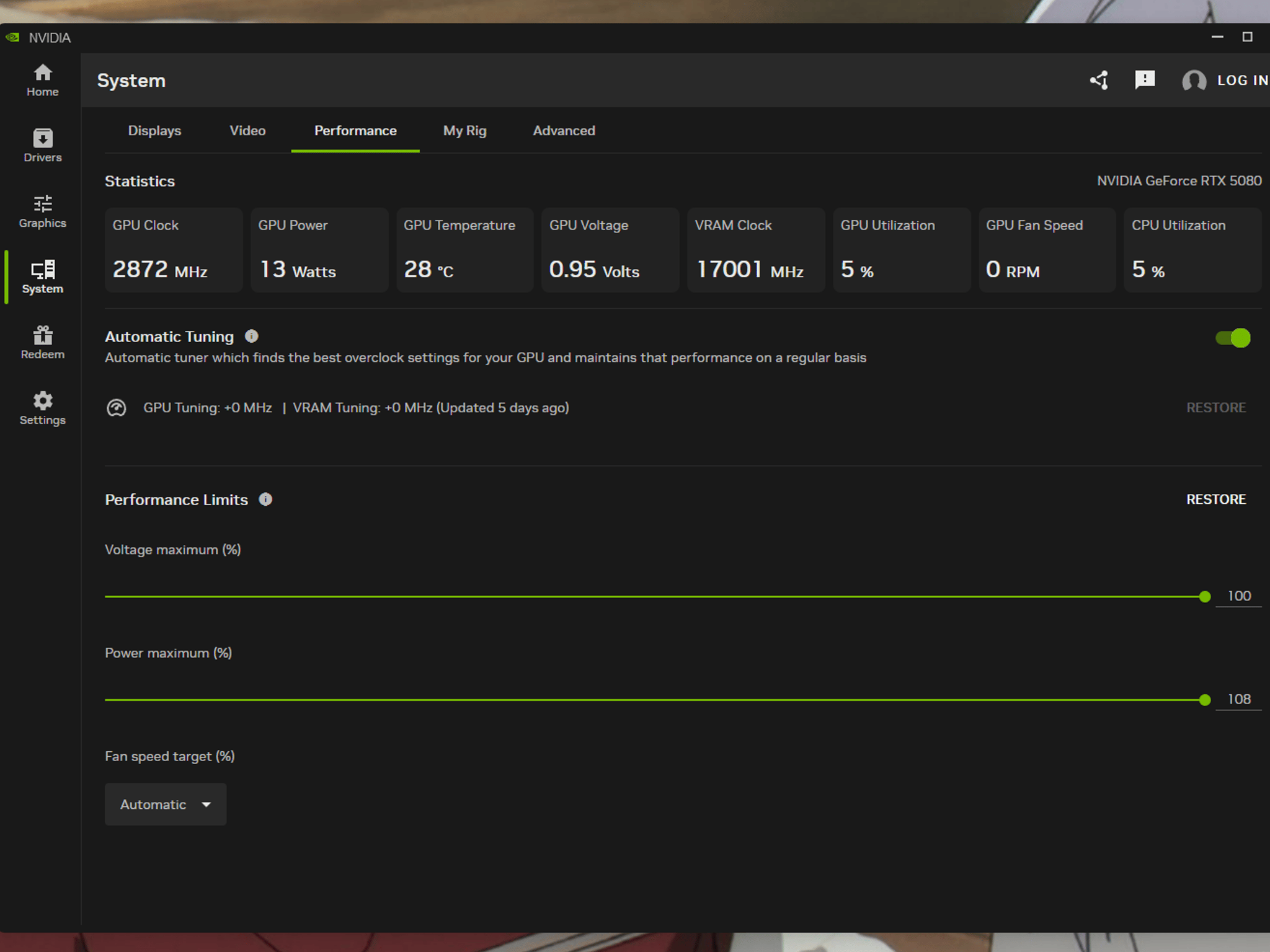Open the Fan speed target dropdown

tap(166, 804)
